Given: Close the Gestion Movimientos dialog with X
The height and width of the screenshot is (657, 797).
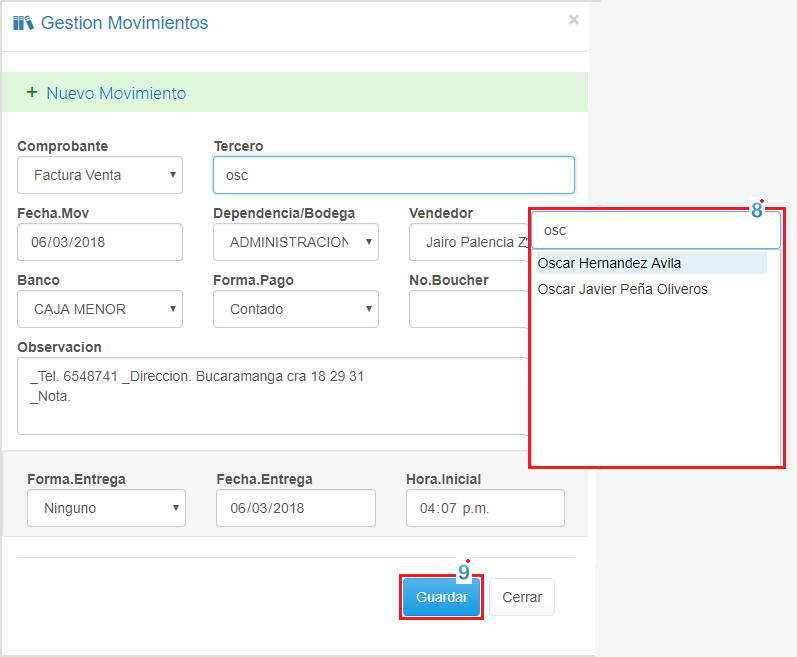Looking at the screenshot, I should (x=573, y=19).
